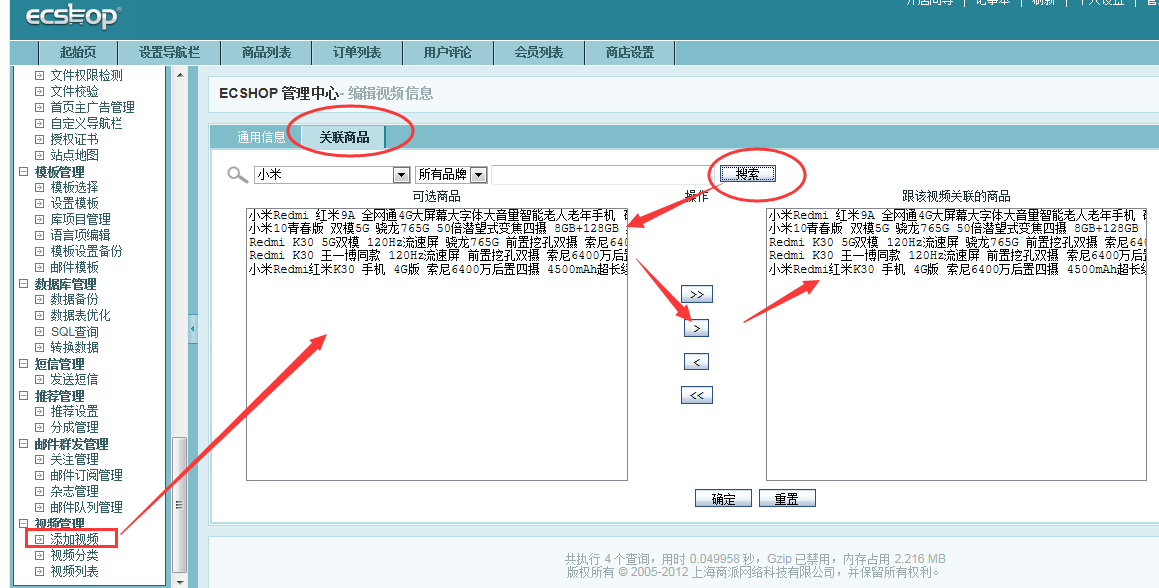Screen dimensions: 1159x588
Task: Go to 订单列表 in the navigation bar
Action: [357, 53]
